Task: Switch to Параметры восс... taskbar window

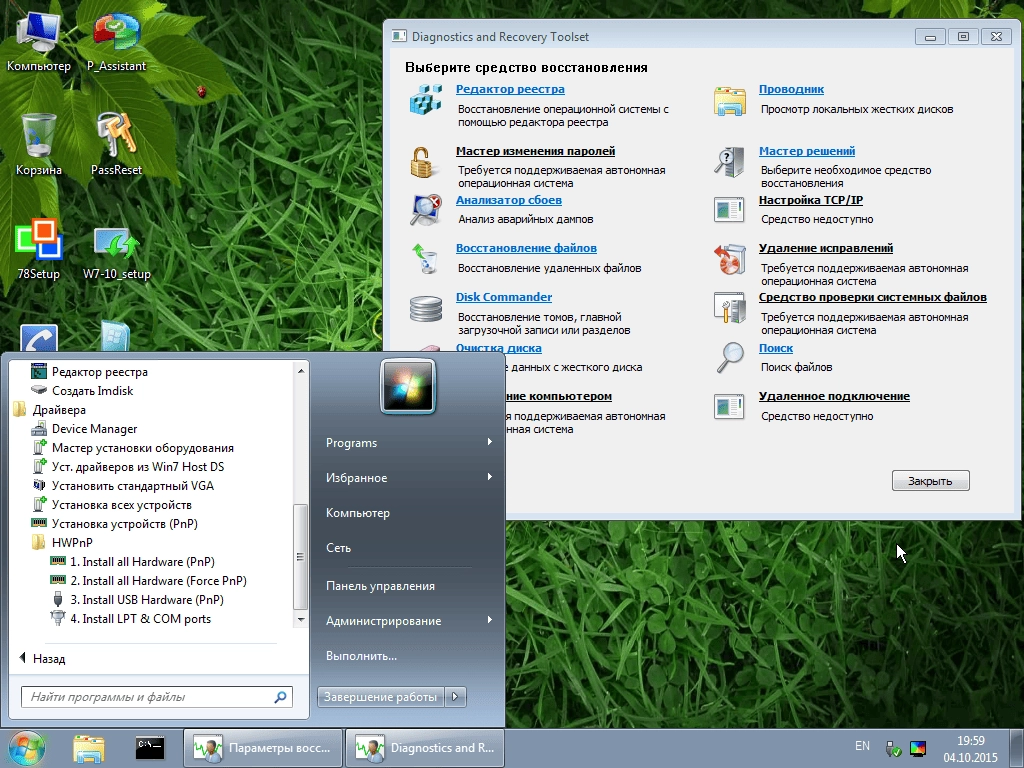Action: point(263,748)
